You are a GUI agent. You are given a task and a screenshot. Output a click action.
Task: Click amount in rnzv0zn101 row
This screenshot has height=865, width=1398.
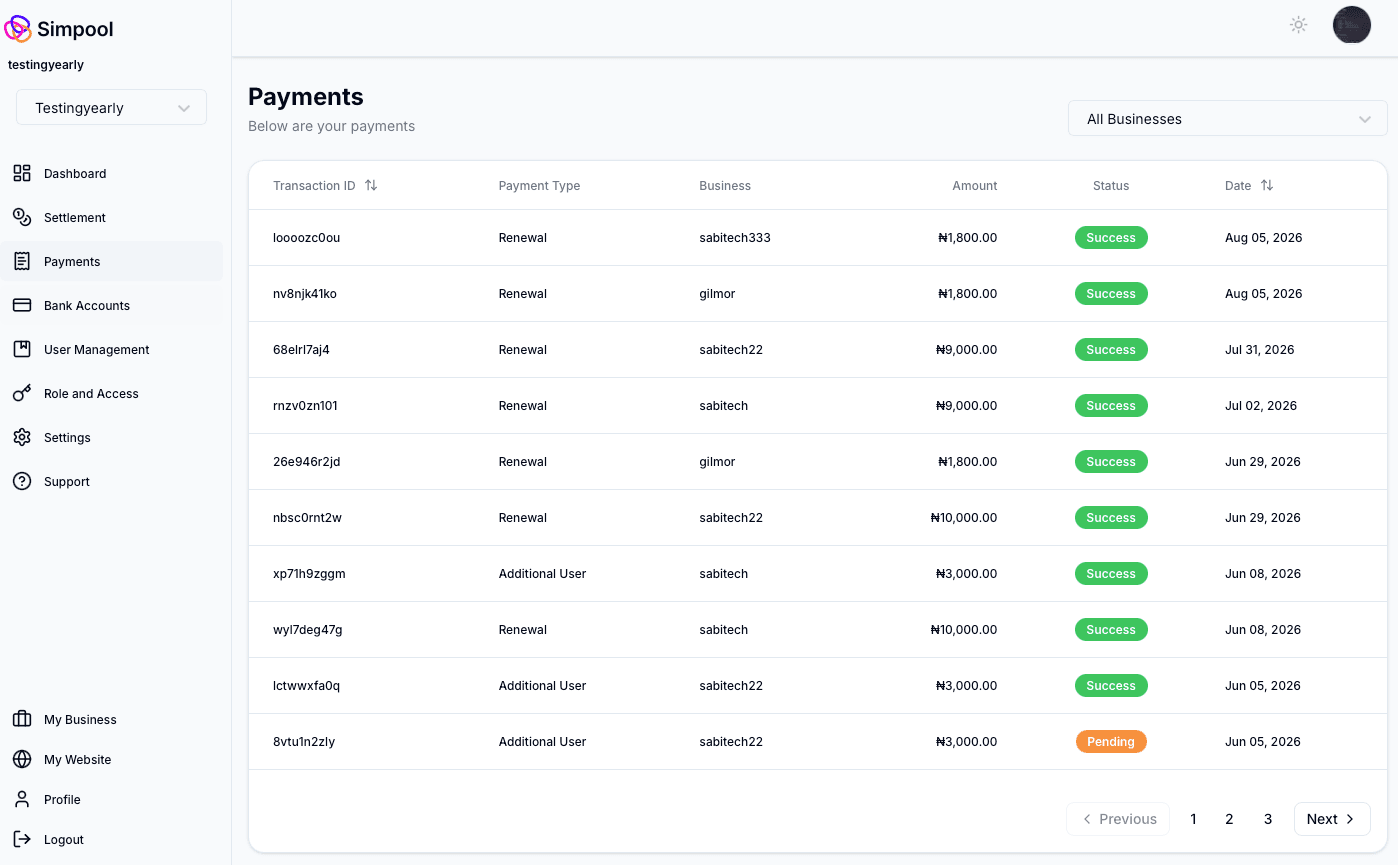click(x=966, y=405)
